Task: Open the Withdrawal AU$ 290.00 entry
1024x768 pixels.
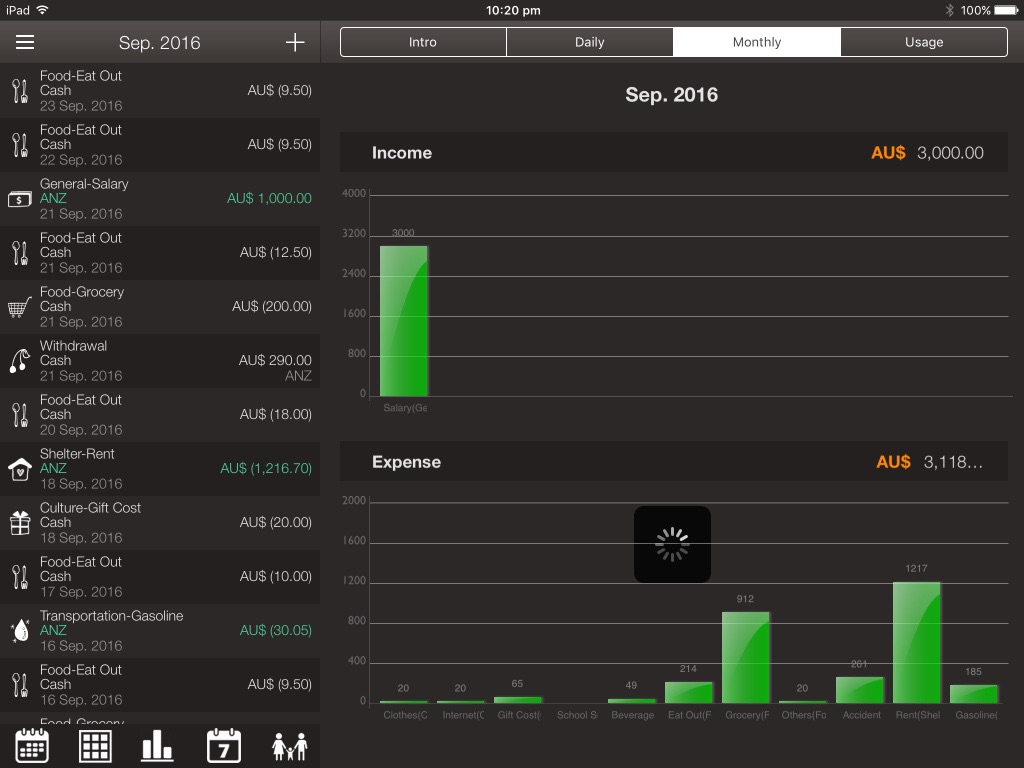Action: pos(160,360)
